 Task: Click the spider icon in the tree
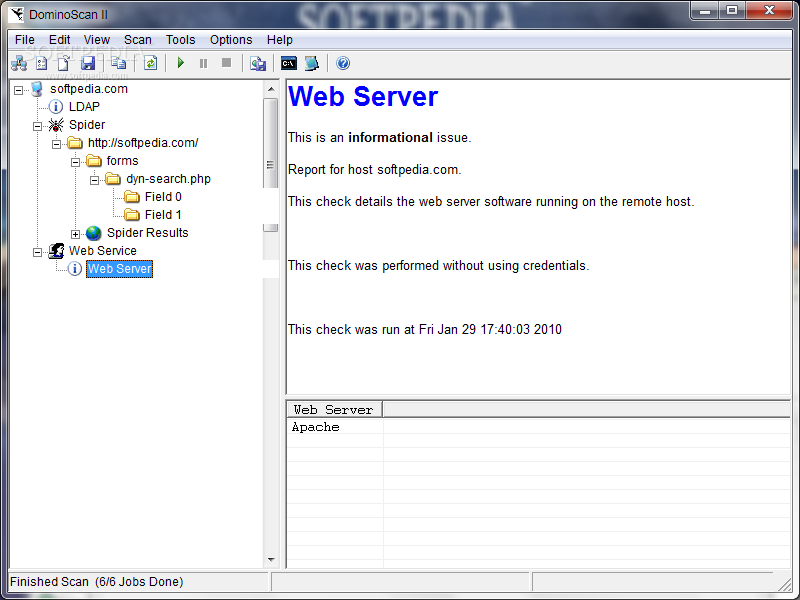click(56, 124)
